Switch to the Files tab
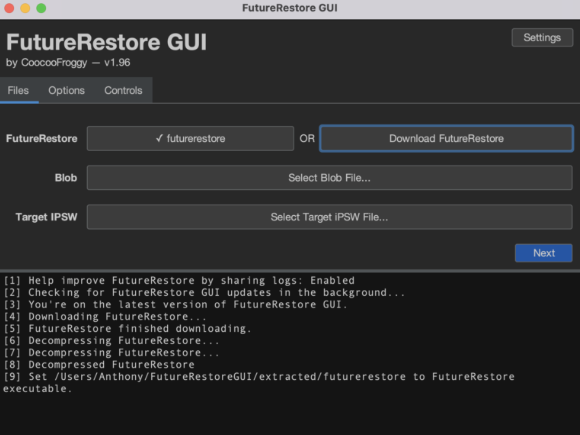 [18, 90]
